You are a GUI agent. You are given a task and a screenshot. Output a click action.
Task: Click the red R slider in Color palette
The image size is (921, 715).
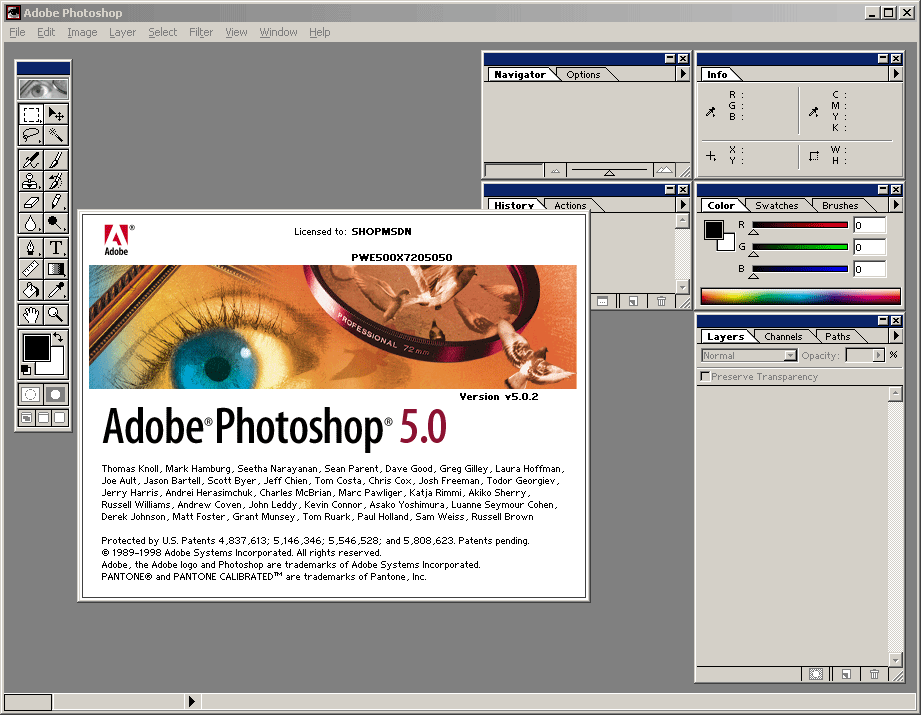(x=800, y=225)
